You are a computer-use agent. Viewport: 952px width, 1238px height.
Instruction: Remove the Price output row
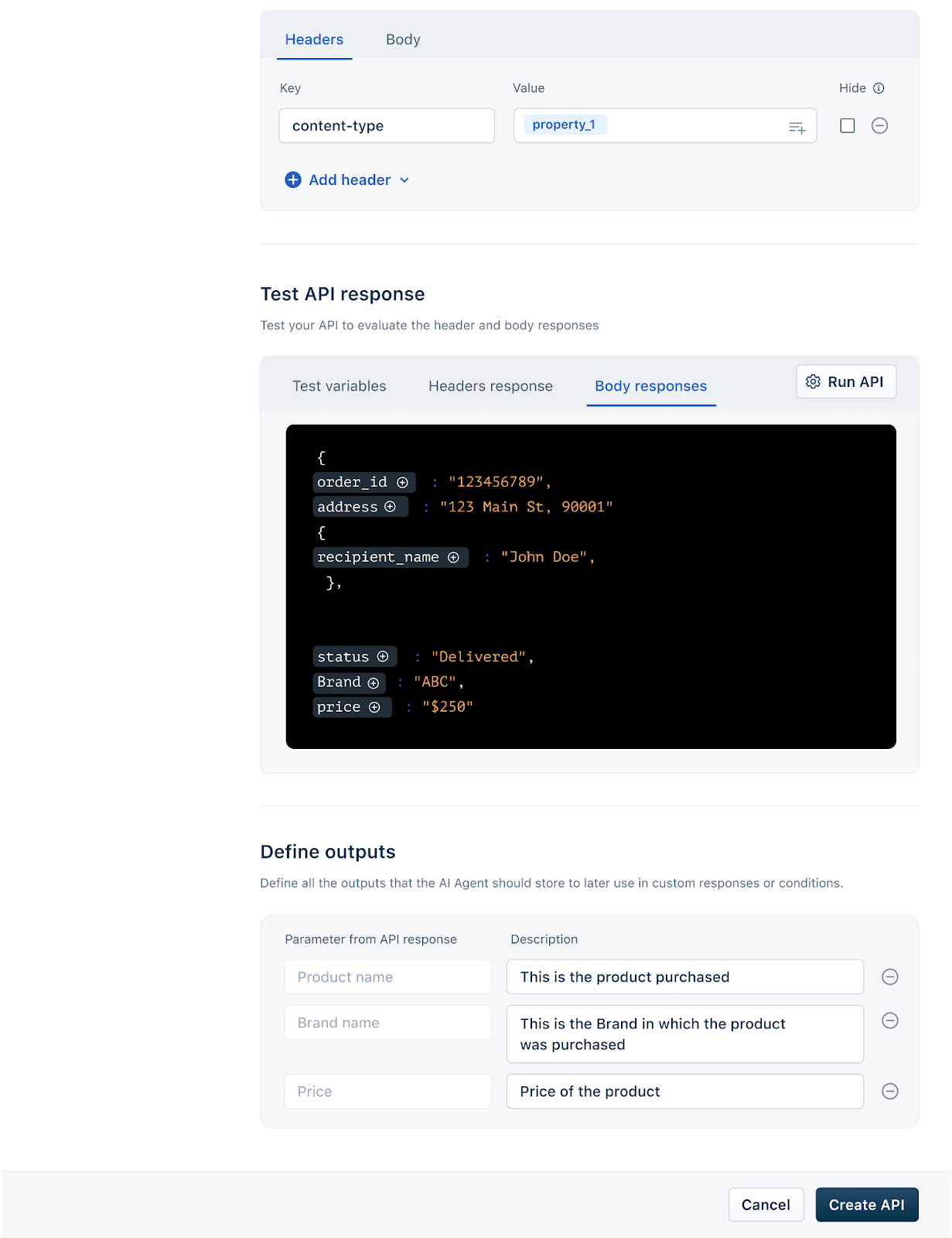890,1091
